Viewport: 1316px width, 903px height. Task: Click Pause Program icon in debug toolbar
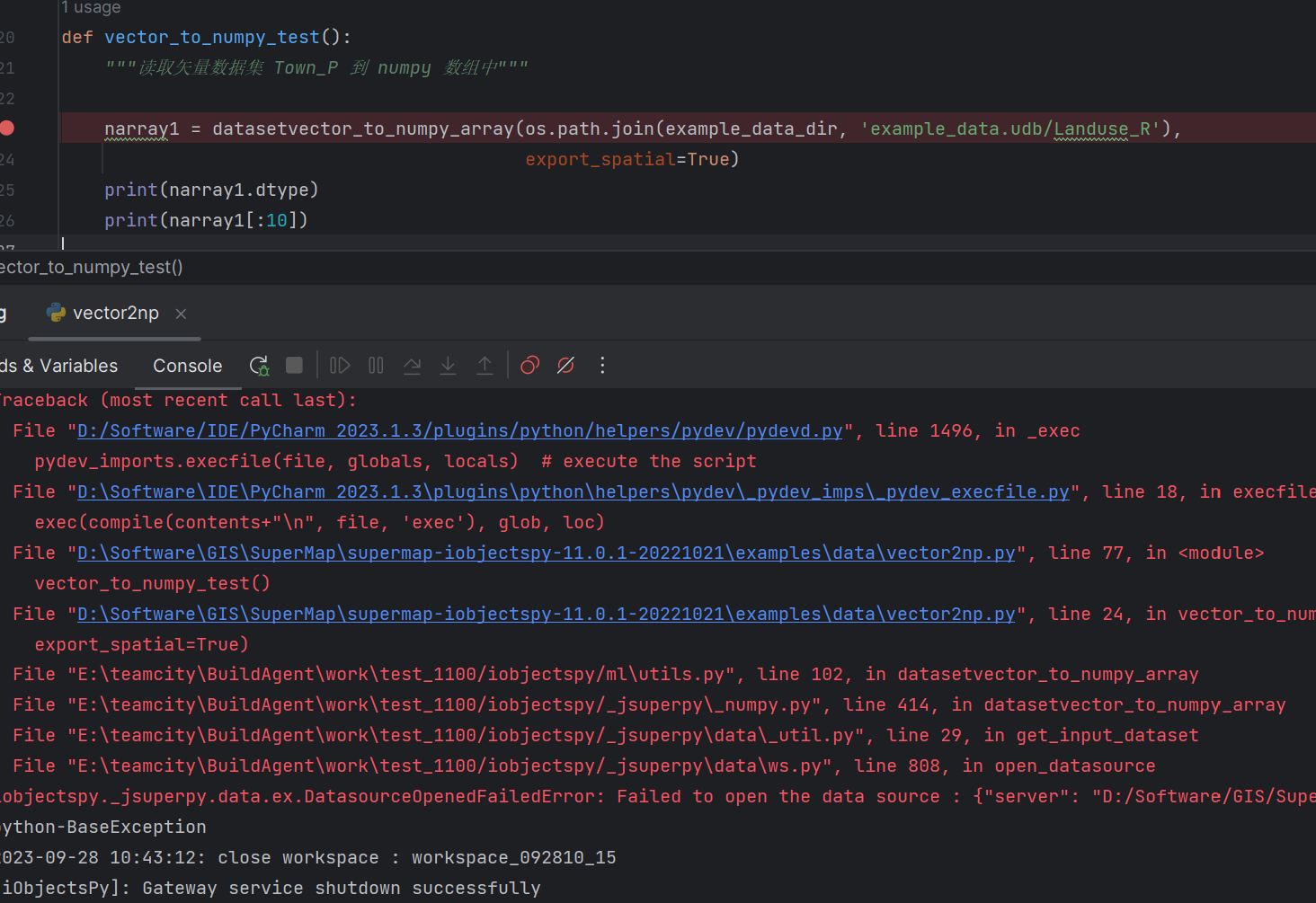(376, 366)
